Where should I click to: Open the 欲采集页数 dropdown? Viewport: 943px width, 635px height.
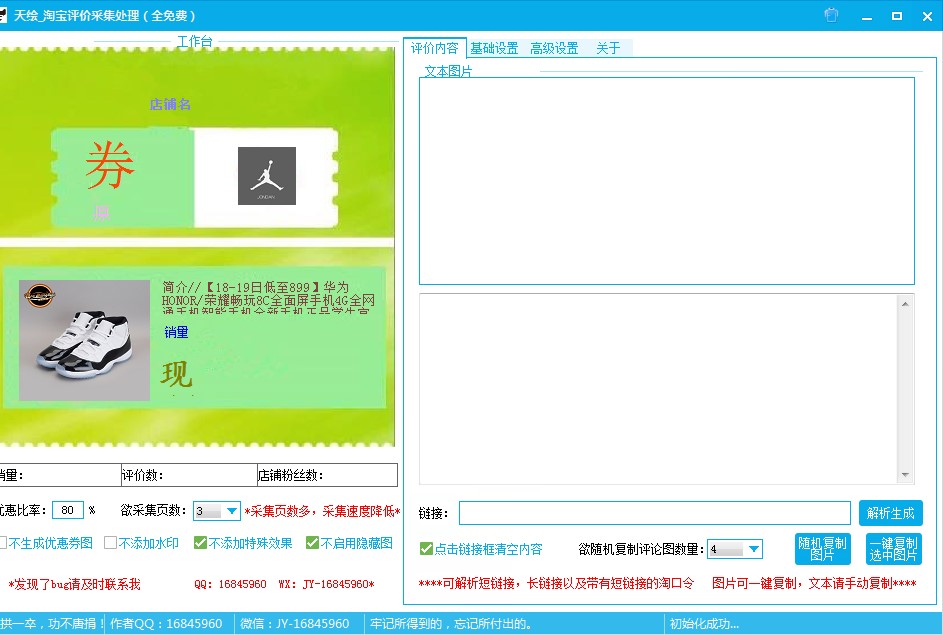[232, 511]
